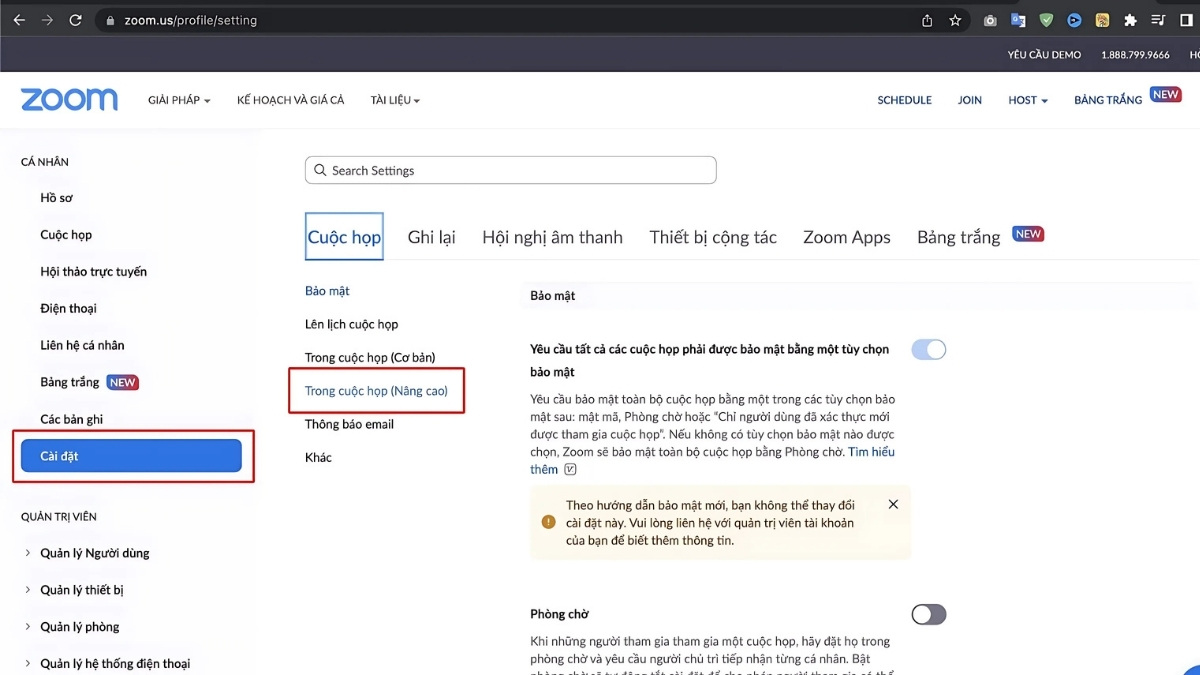This screenshot has height=675, width=1200.
Task: Switch to the Ghi lại tab
Action: click(x=432, y=237)
